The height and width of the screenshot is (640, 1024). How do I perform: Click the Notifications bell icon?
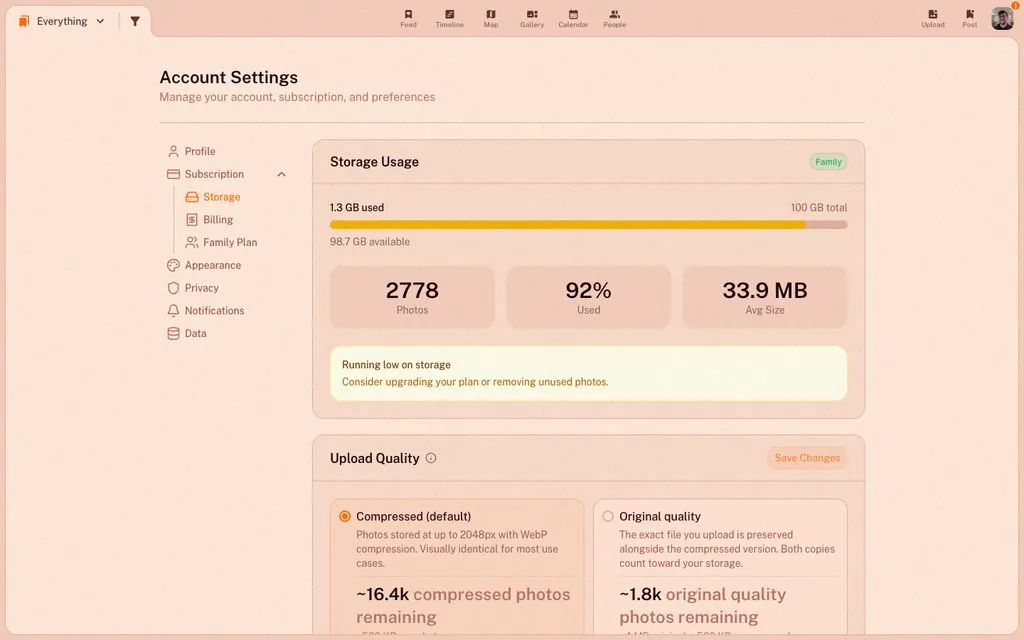pos(173,311)
